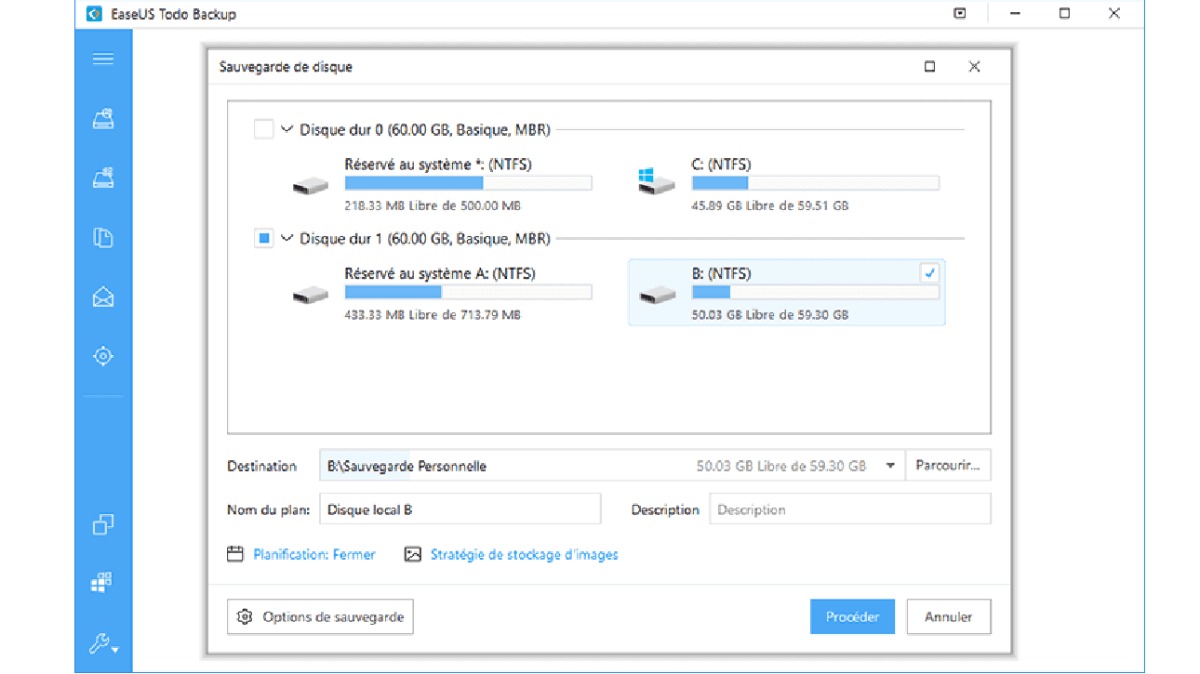The image size is (1200, 674).
Task: Open the Destination dropdown arrow
Action: click(x=889, y=466)
